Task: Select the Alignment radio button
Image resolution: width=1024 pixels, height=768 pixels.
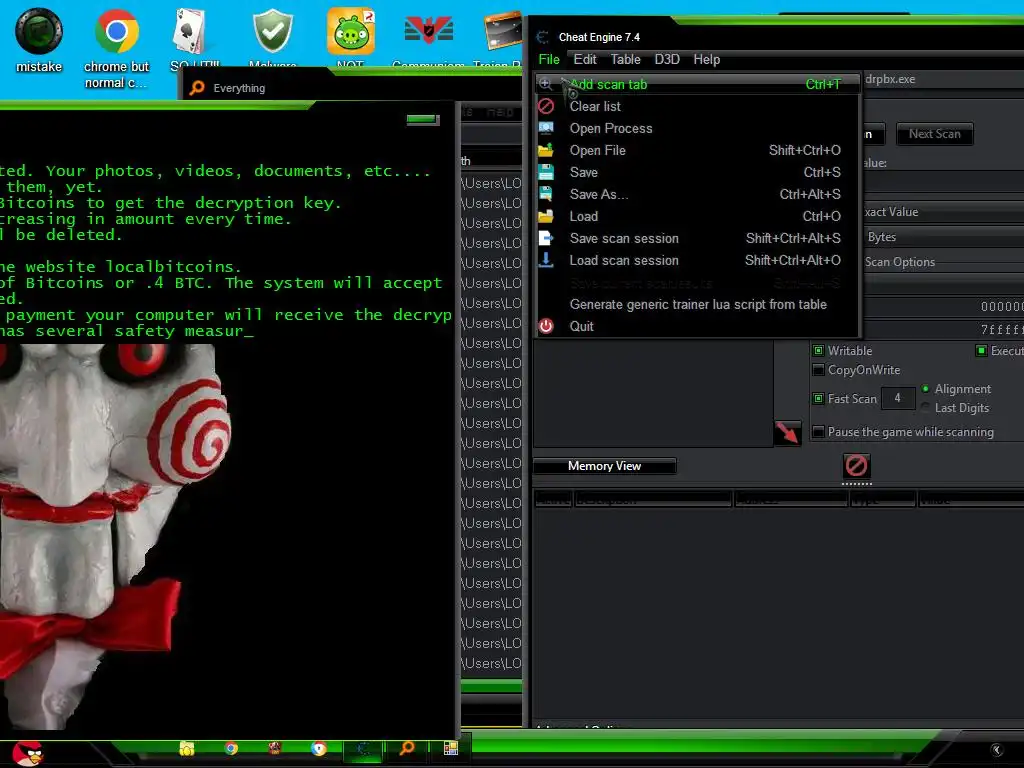Action: point(925,389)
